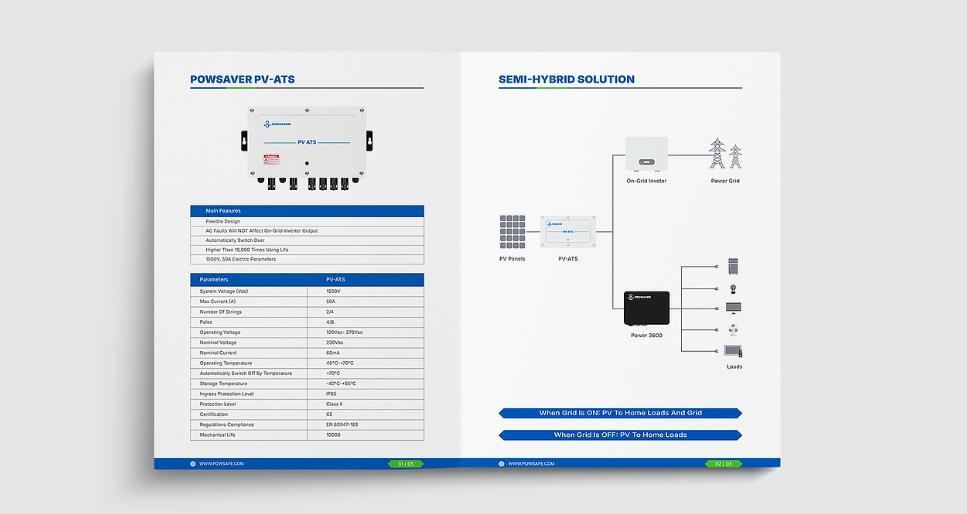Screen dimensions: 967x514
Task: Click the microwave icon above Loads label
Action: coord(733,351)
